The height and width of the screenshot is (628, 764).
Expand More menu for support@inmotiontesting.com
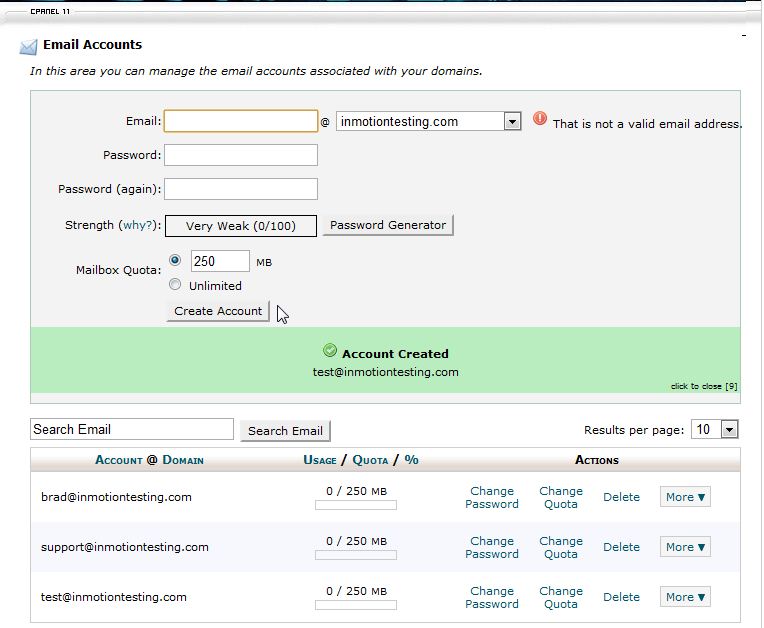685,547
